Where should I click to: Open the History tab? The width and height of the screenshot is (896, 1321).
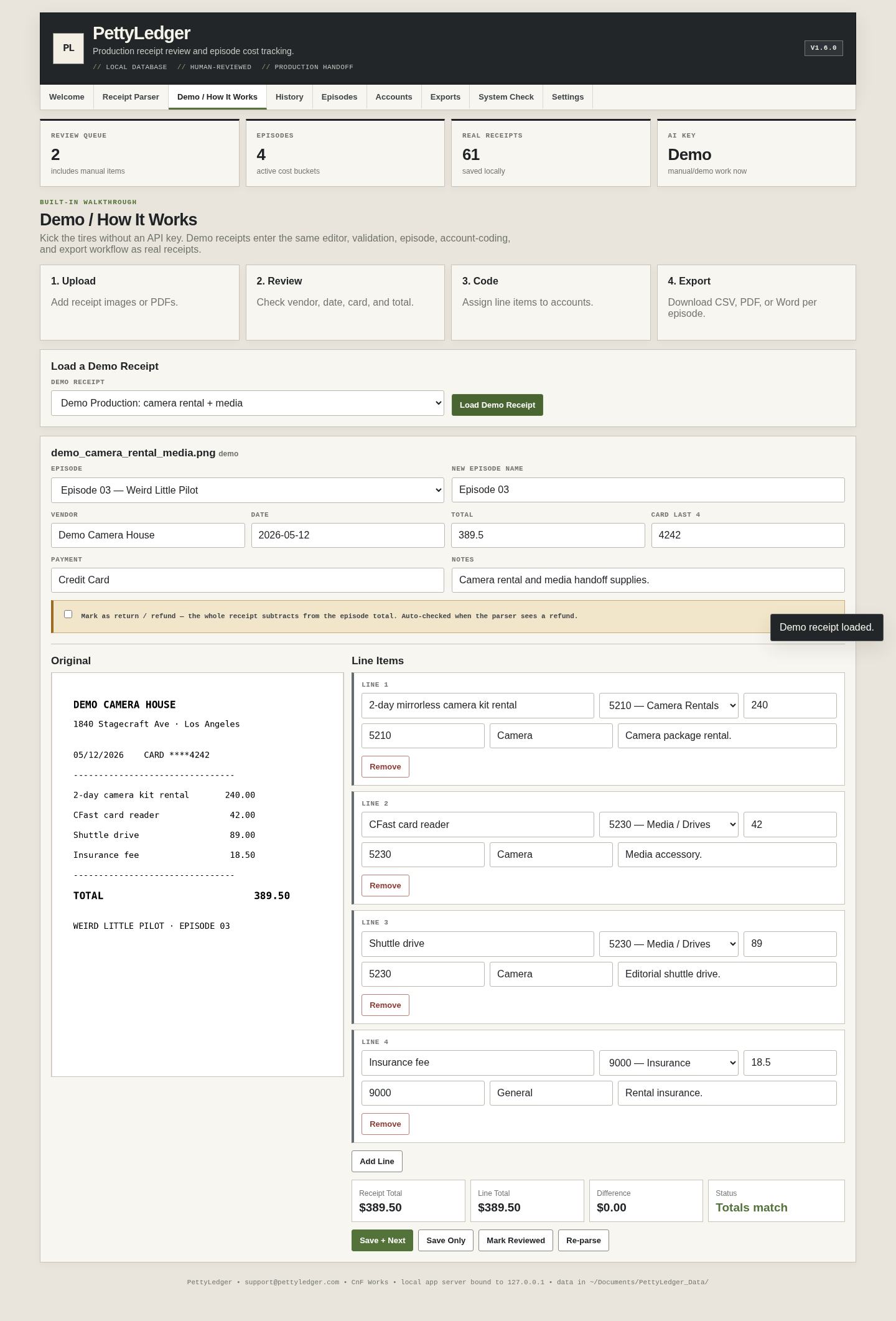[x=289, y=97]
